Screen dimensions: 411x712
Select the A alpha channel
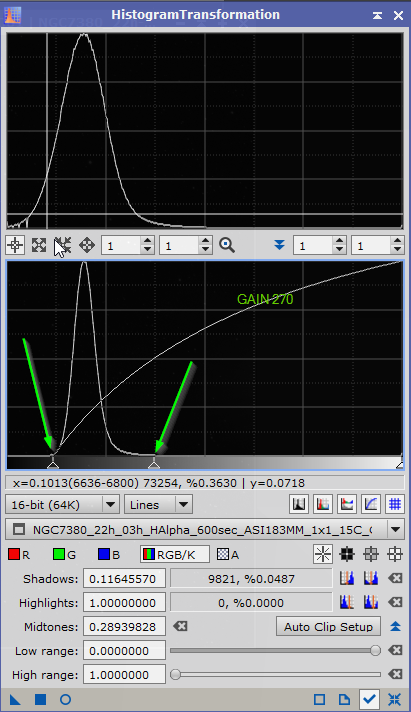pyautogui.click(x=228, y=554)
